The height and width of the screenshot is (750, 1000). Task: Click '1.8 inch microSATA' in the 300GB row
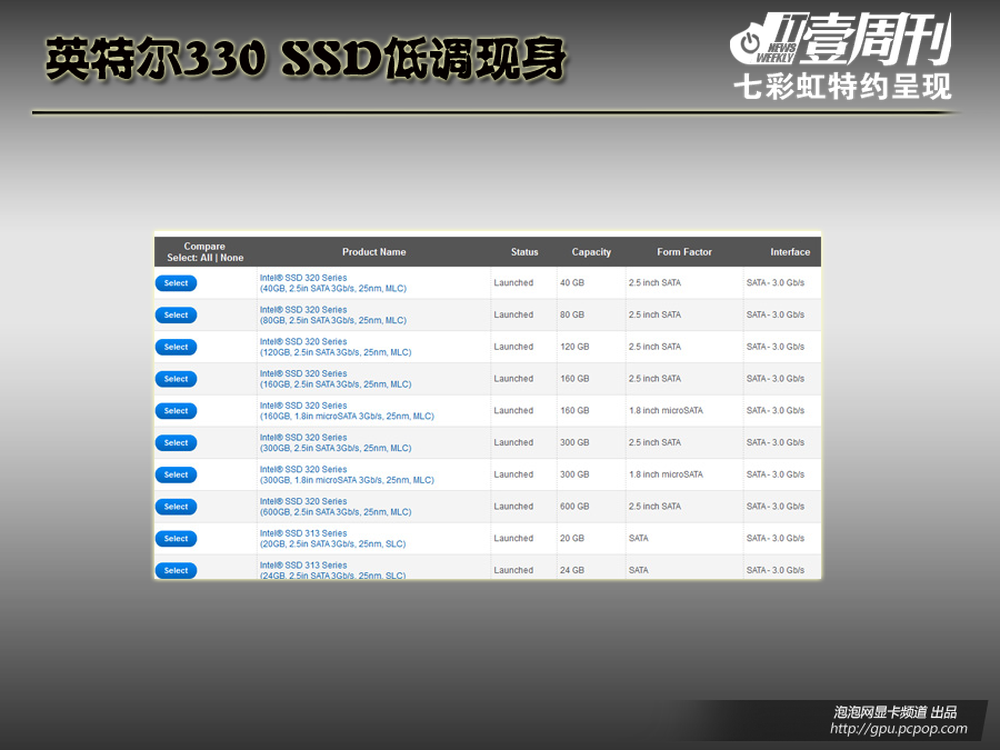[666, 474]
